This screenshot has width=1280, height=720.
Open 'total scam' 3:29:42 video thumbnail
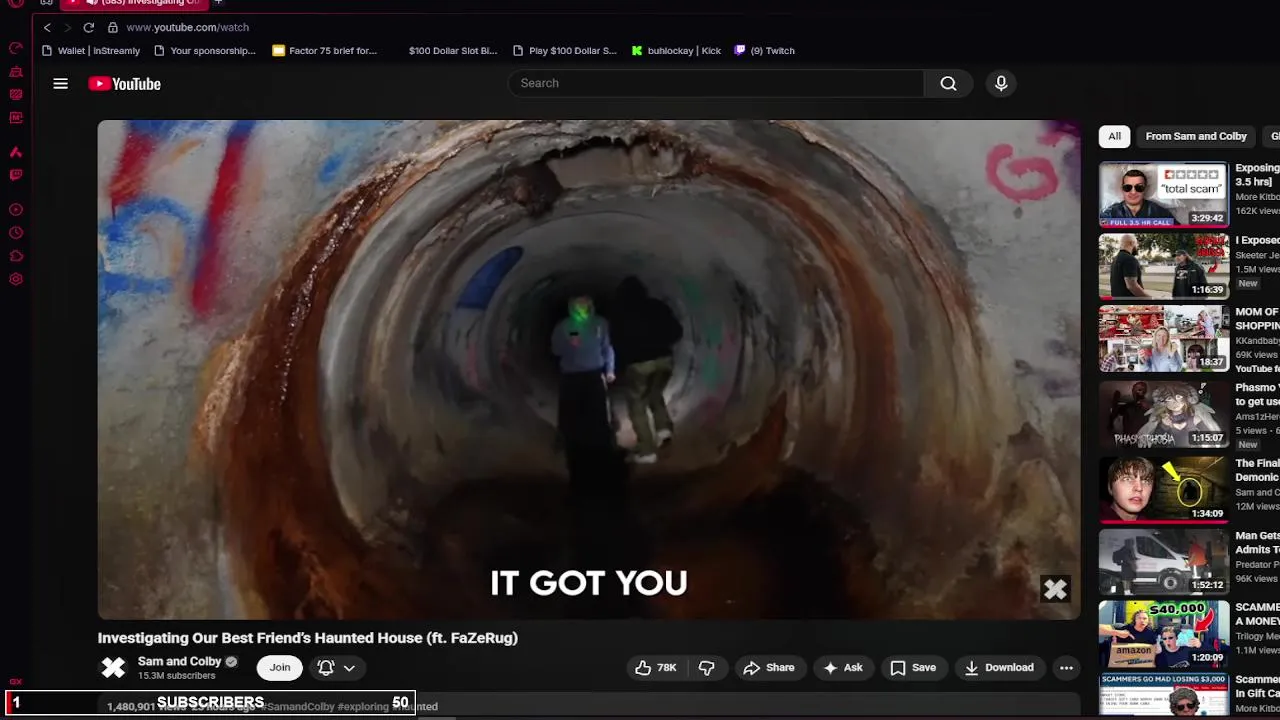tap(1164, 195)
